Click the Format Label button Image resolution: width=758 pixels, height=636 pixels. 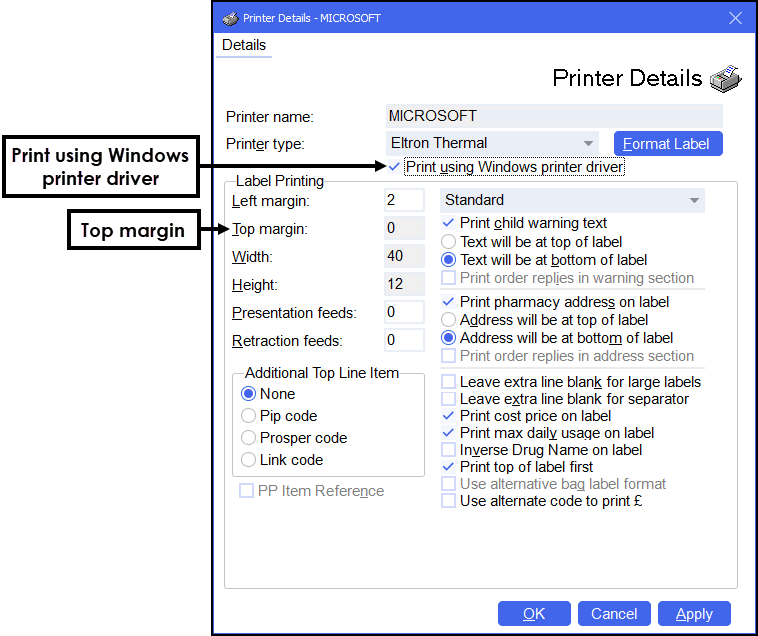[x=667, y=143]
